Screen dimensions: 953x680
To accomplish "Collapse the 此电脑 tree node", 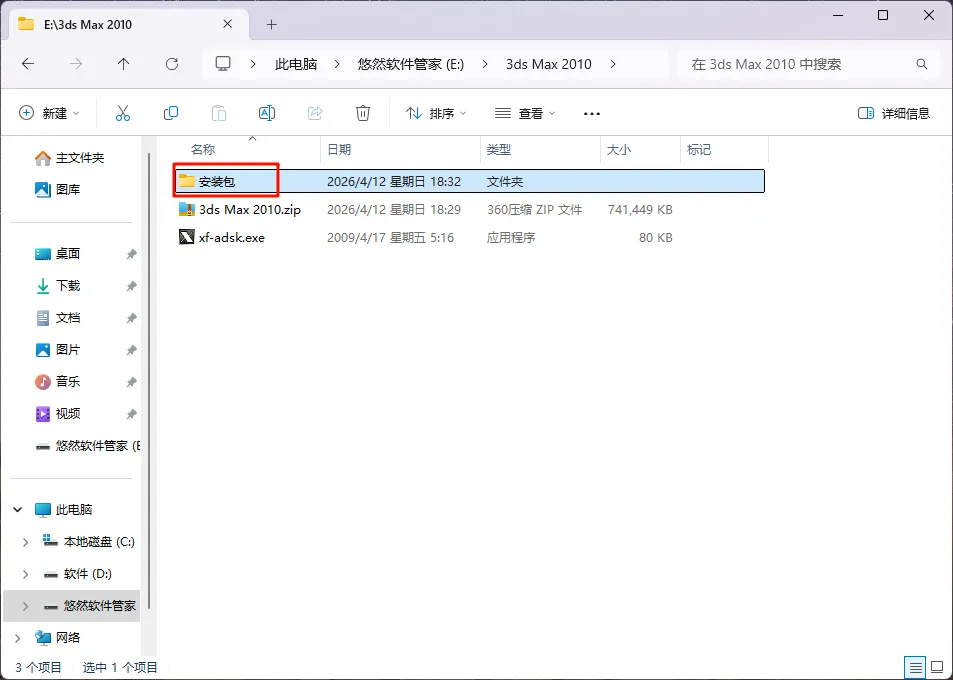I will pyautogui.click(x=18, y=509).
